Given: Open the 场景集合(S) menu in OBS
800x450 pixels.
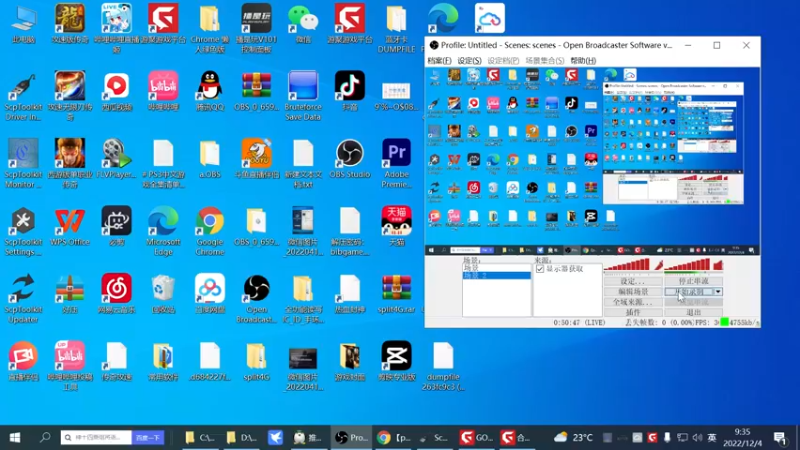Looking at the screenshot, I should coord(545,61).
